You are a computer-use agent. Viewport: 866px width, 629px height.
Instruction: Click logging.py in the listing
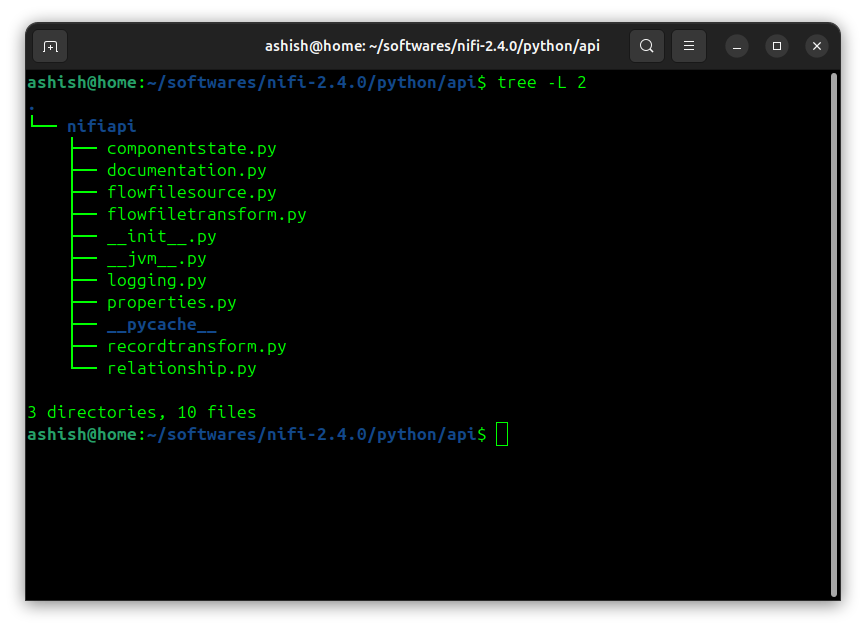pos(156,280)
